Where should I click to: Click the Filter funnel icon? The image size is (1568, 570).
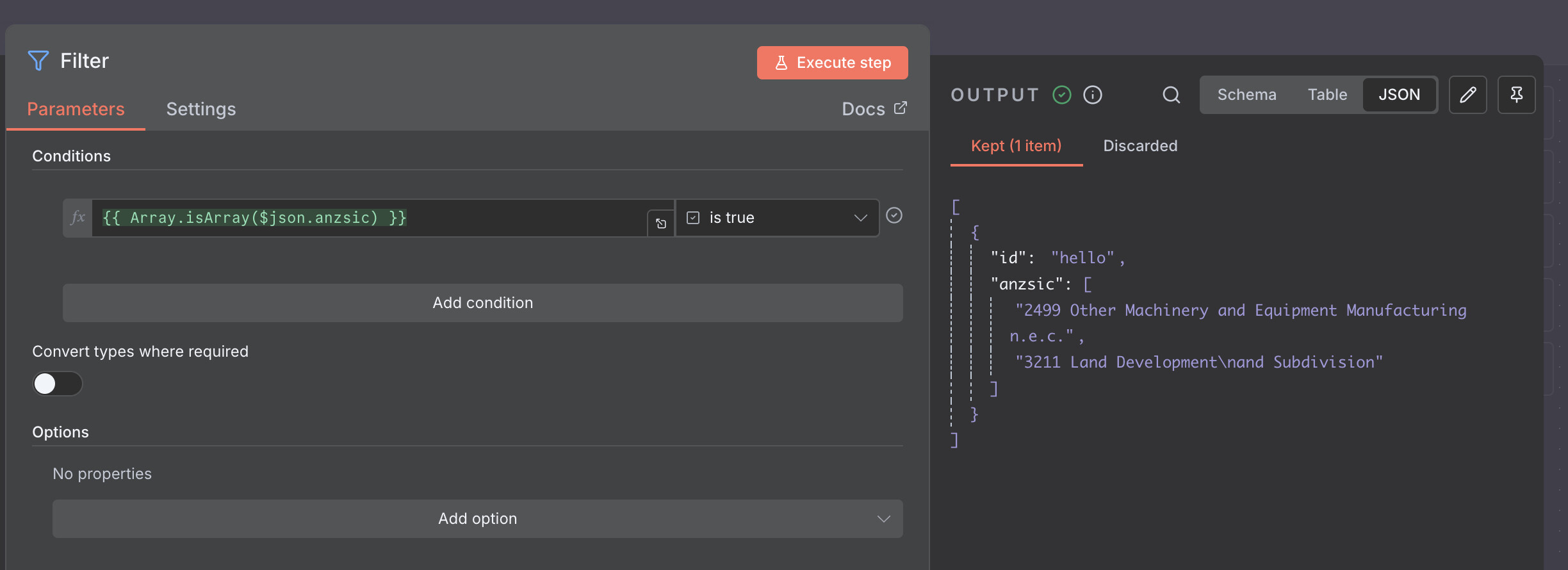coord(38,61)
